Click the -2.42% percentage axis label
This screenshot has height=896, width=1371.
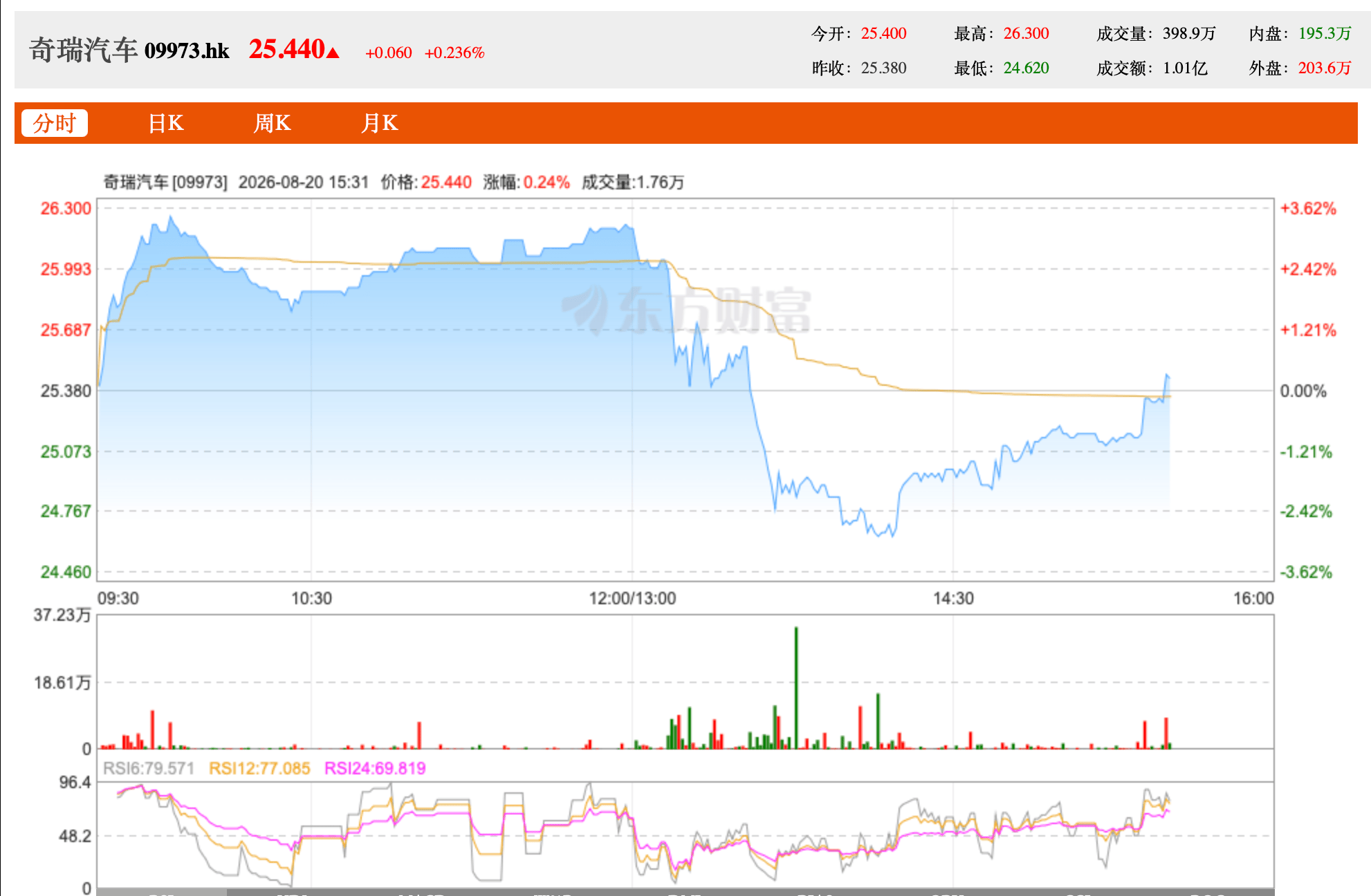[1306, 511]
